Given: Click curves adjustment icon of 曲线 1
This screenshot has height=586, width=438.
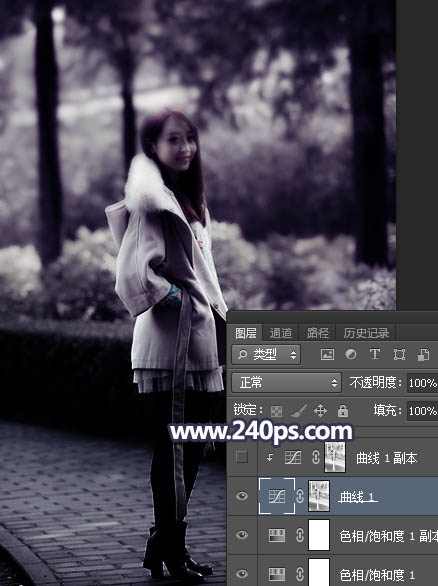Looking at the screenshot, I should (277, 496).
